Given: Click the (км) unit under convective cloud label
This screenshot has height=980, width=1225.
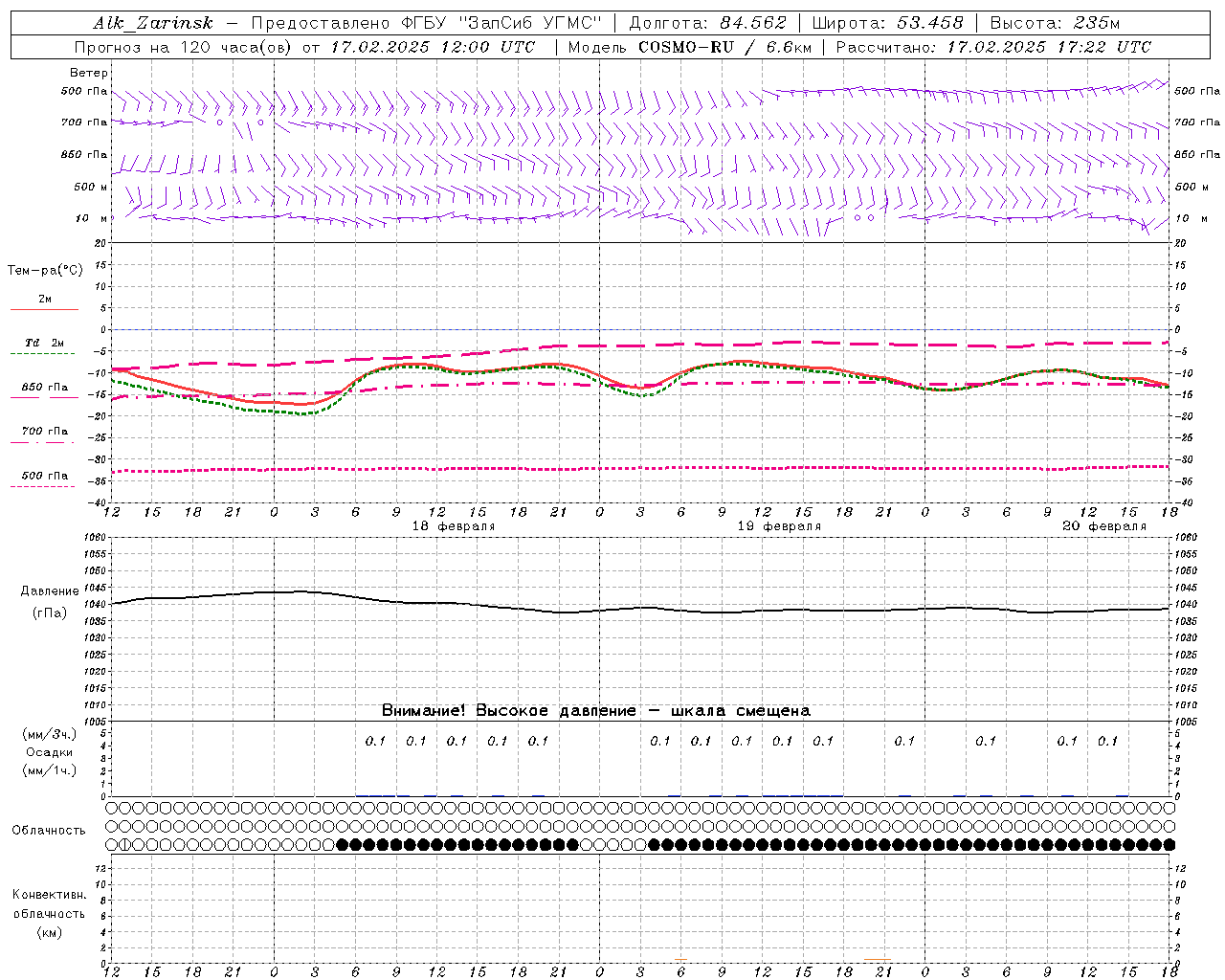Looking at the screenshot, I should click(49, 932).
